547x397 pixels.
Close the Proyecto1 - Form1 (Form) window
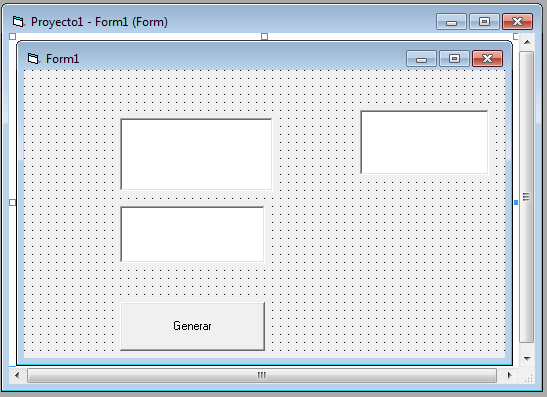(x=517, y=22)
